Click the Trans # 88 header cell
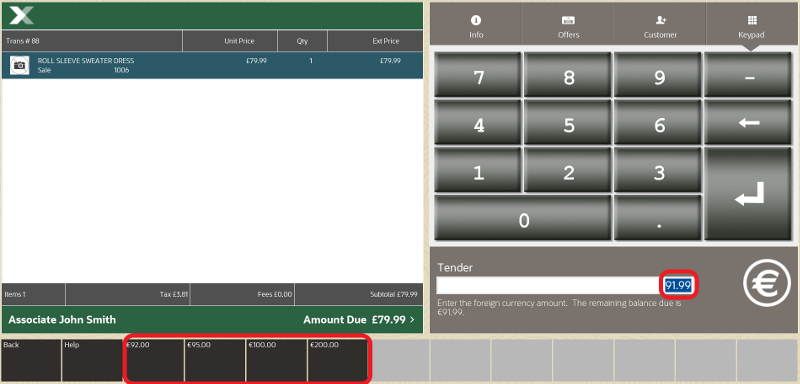 [92, 41]
